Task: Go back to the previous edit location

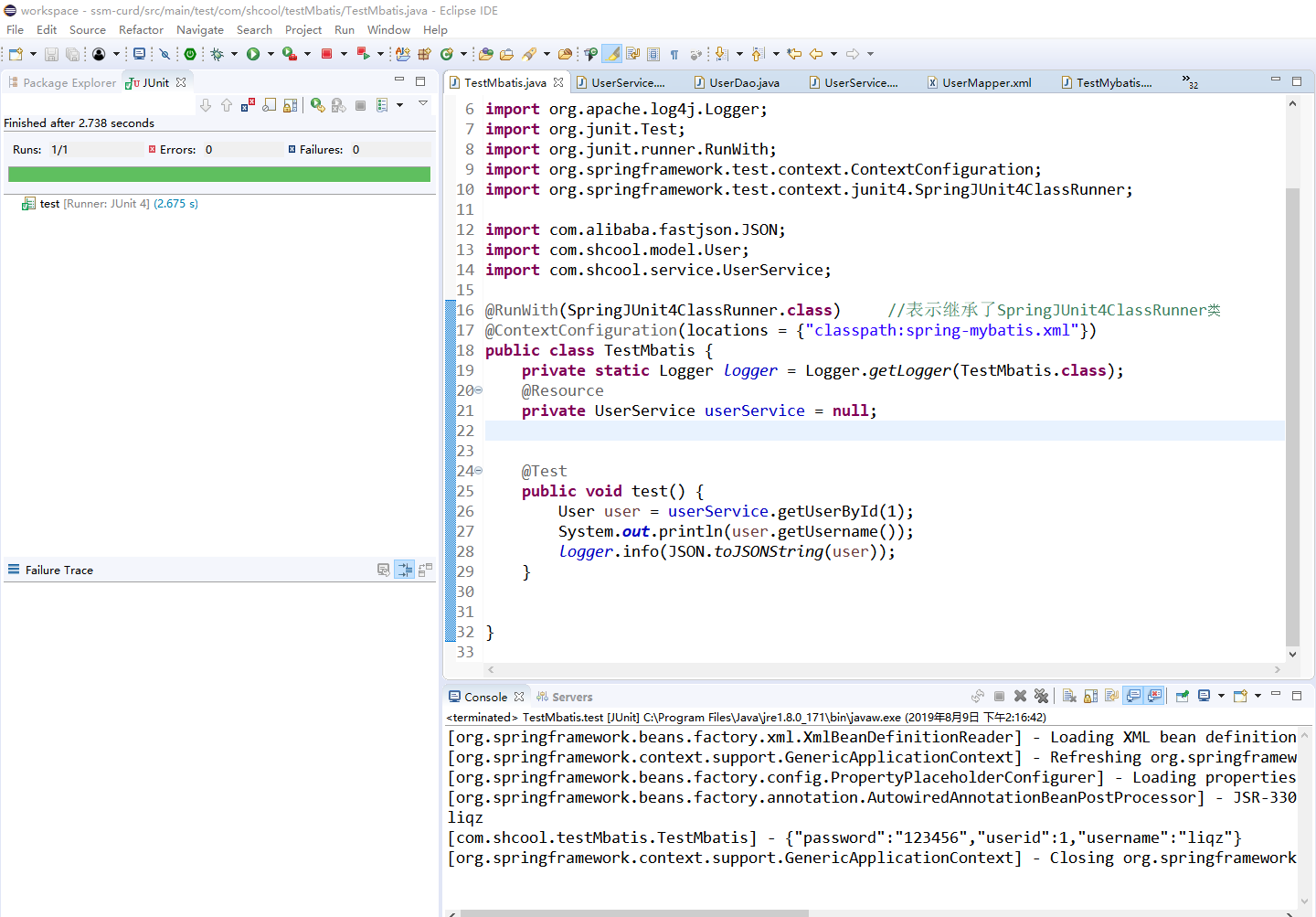Action: [816, 55]
